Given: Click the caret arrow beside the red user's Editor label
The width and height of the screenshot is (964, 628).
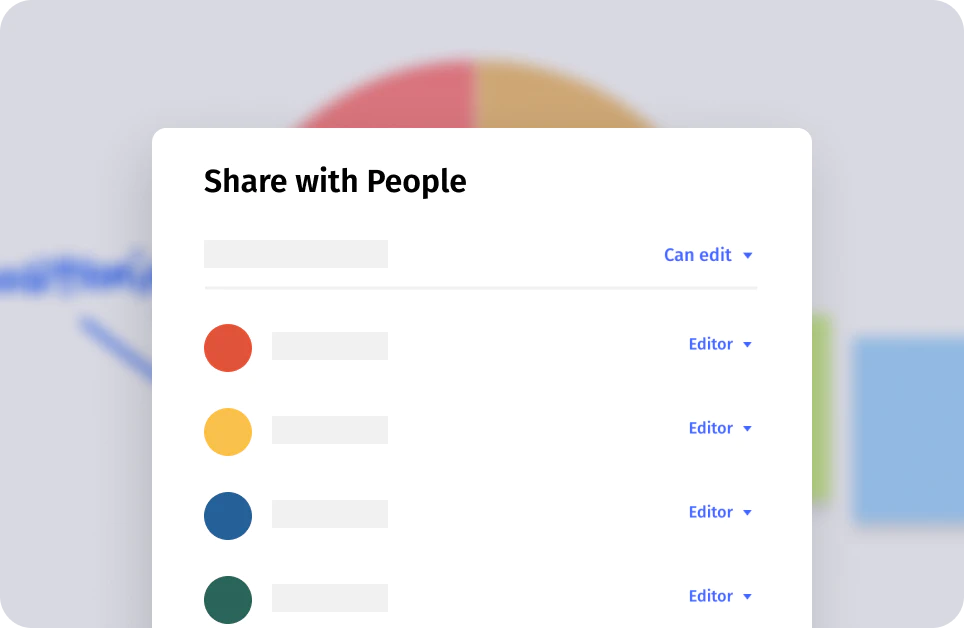Looking at the screenshot, I should click(x=747, y=345).
